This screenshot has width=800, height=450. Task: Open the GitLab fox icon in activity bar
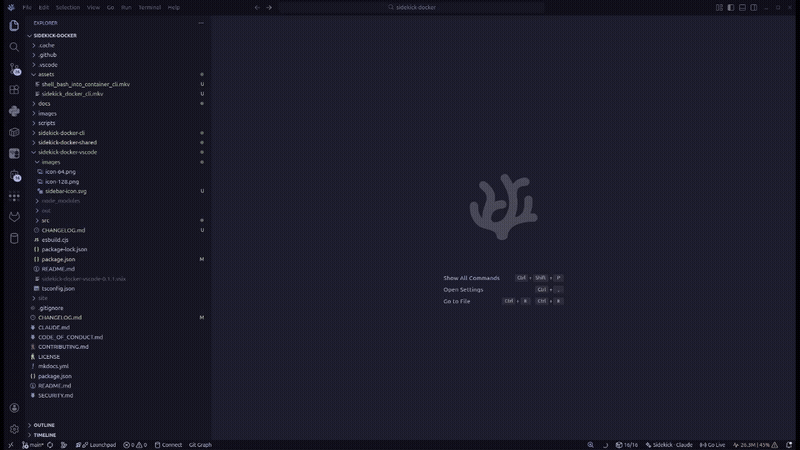[x=14, y=217]
